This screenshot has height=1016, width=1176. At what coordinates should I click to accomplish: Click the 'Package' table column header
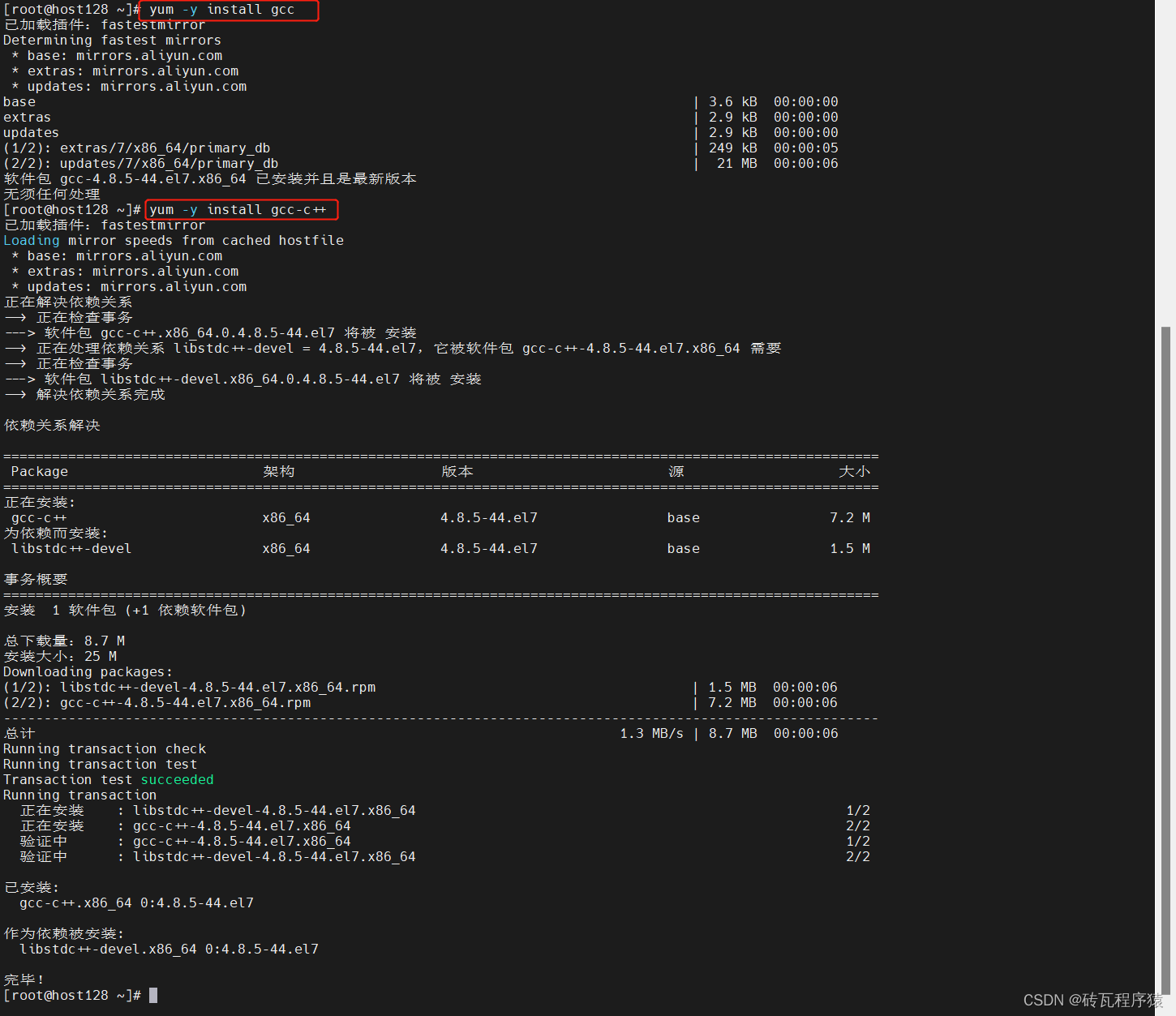pyautogui.click(x=40, y=472)
